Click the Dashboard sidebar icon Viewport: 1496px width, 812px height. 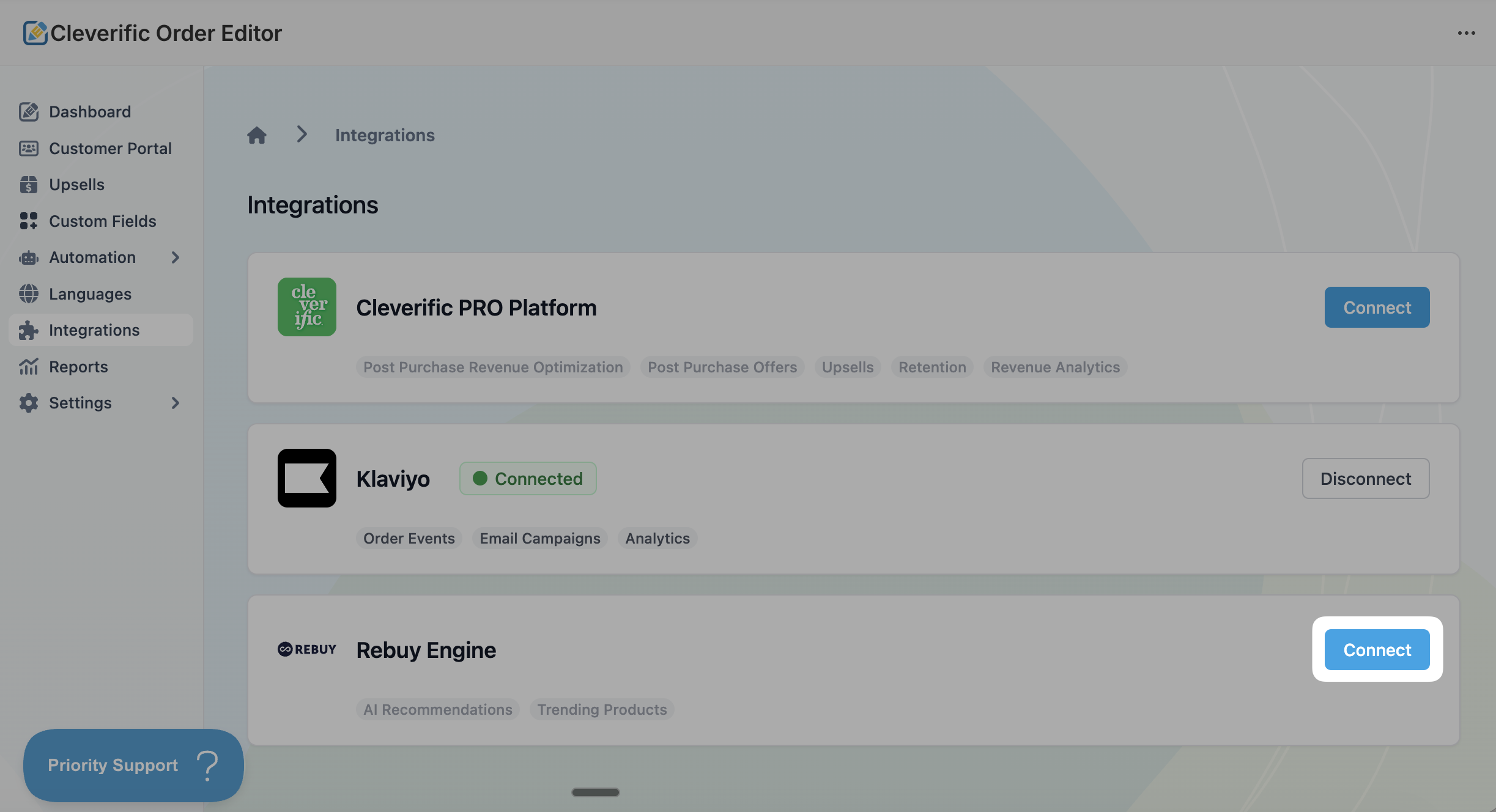[x=29, y=112]
